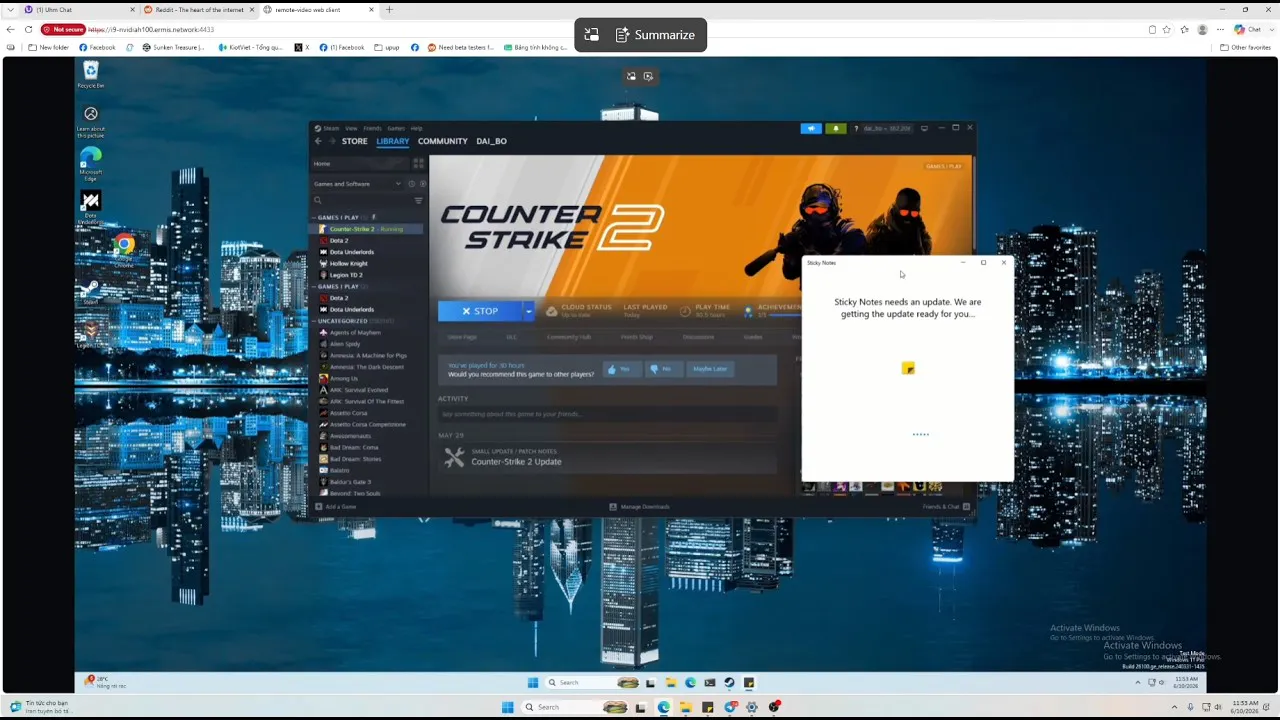
Task: Open Dota Underlords desktop shortcut icon
Action: tap(91, 206)
